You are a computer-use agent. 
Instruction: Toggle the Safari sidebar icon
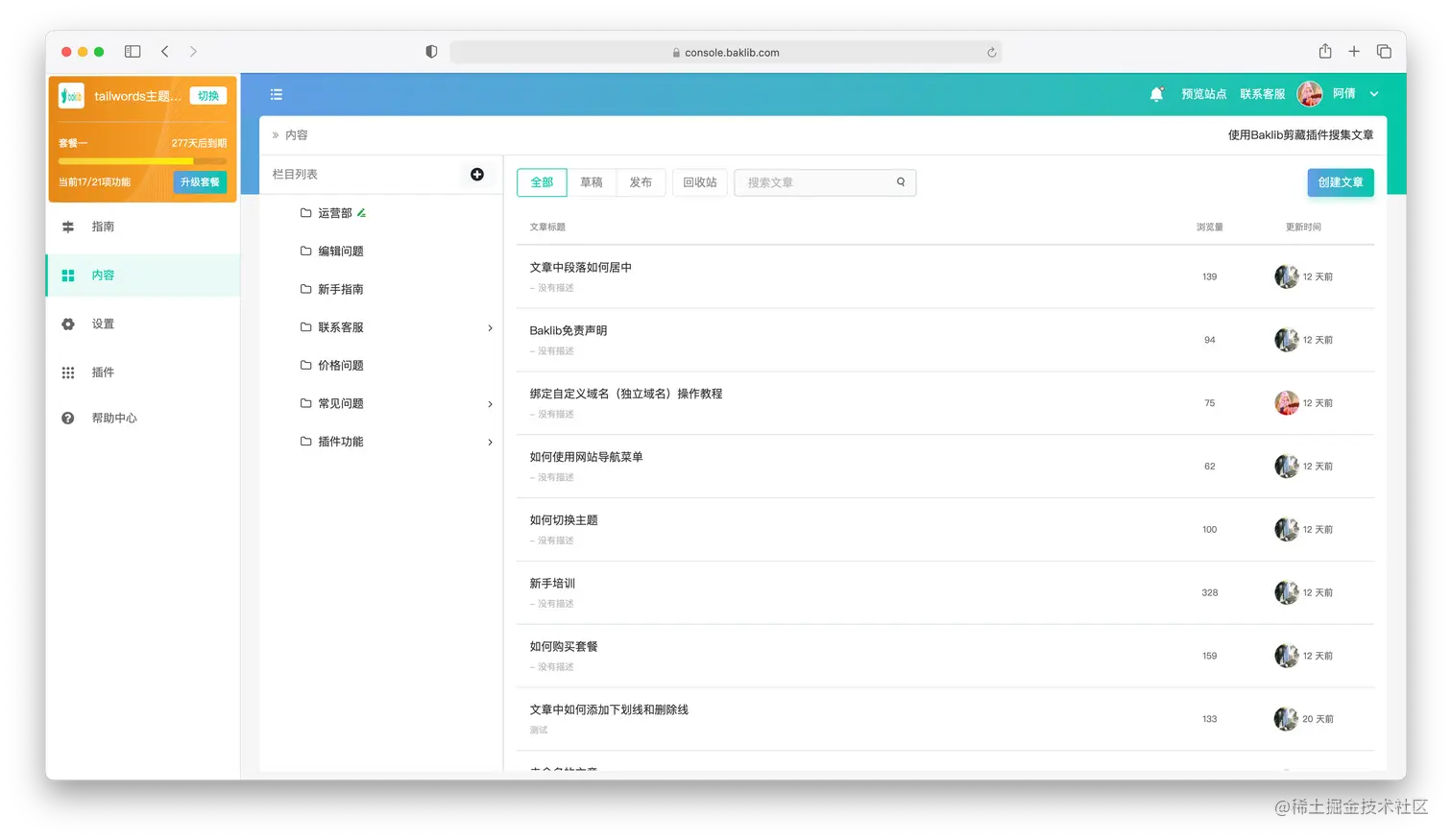point(133,52)
